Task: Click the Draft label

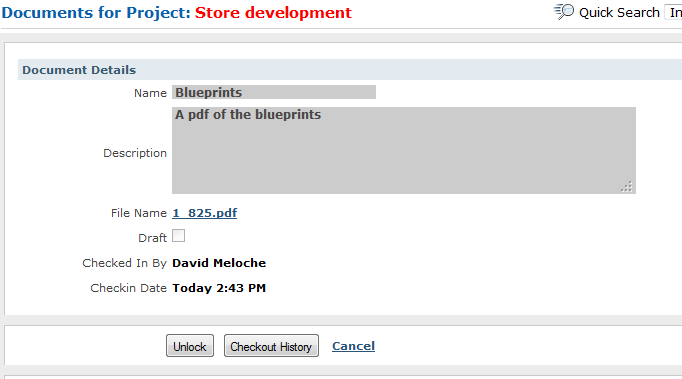Action: (152, 238)
